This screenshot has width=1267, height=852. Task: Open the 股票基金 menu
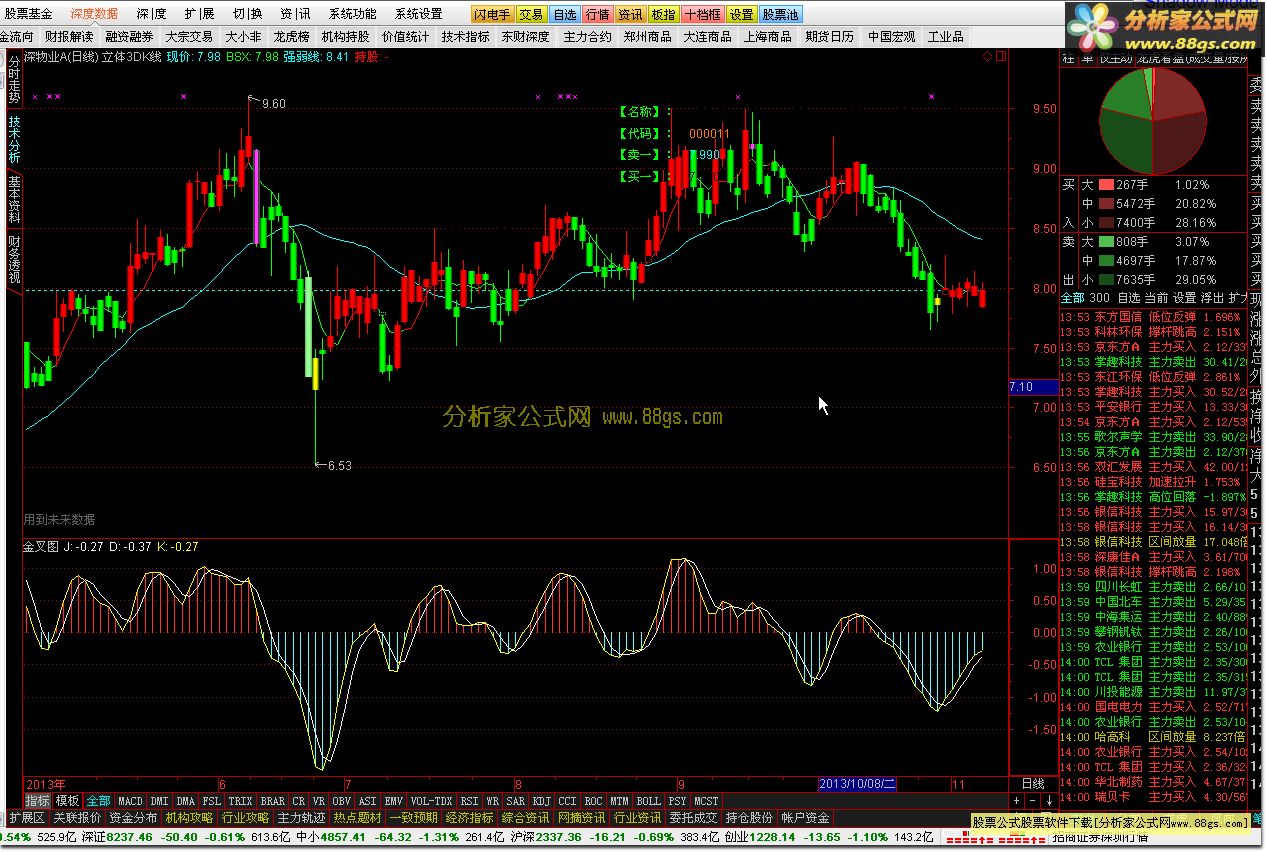30,14
